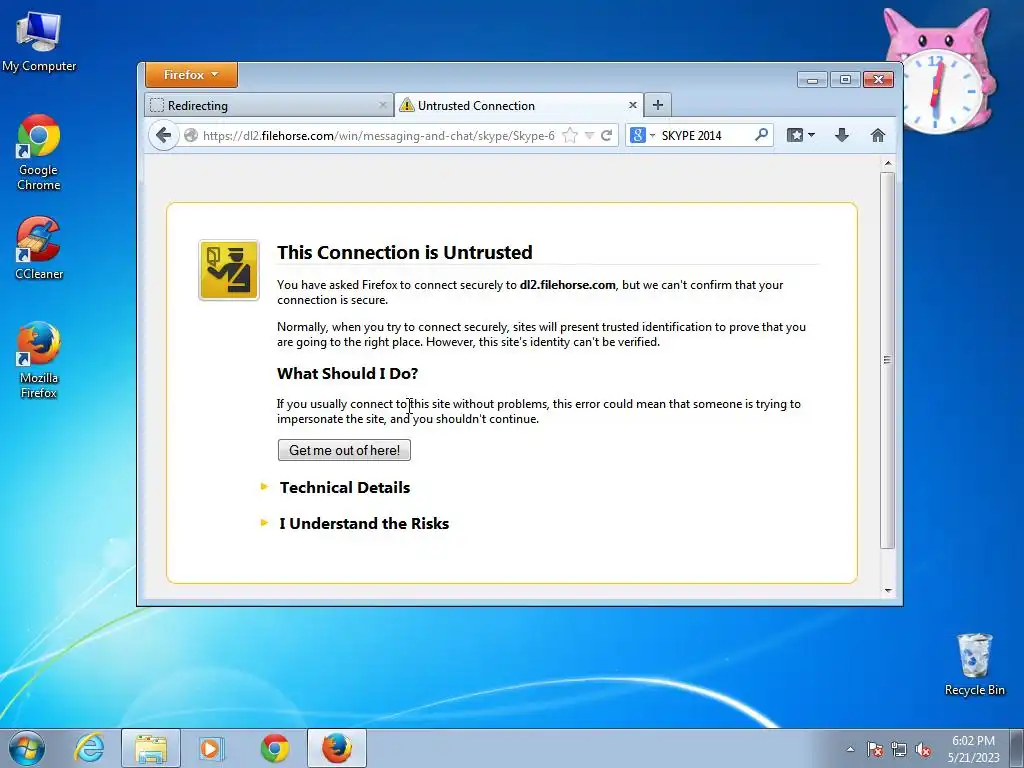Click the page scrollbar up arrow
The height and width of the screenshot is (768, 1024).
[888, 163]
